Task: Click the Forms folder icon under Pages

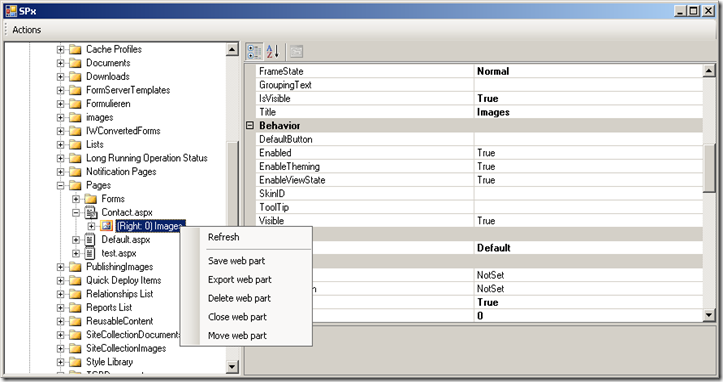Action: pyautogui.click(x=91, y=199)
